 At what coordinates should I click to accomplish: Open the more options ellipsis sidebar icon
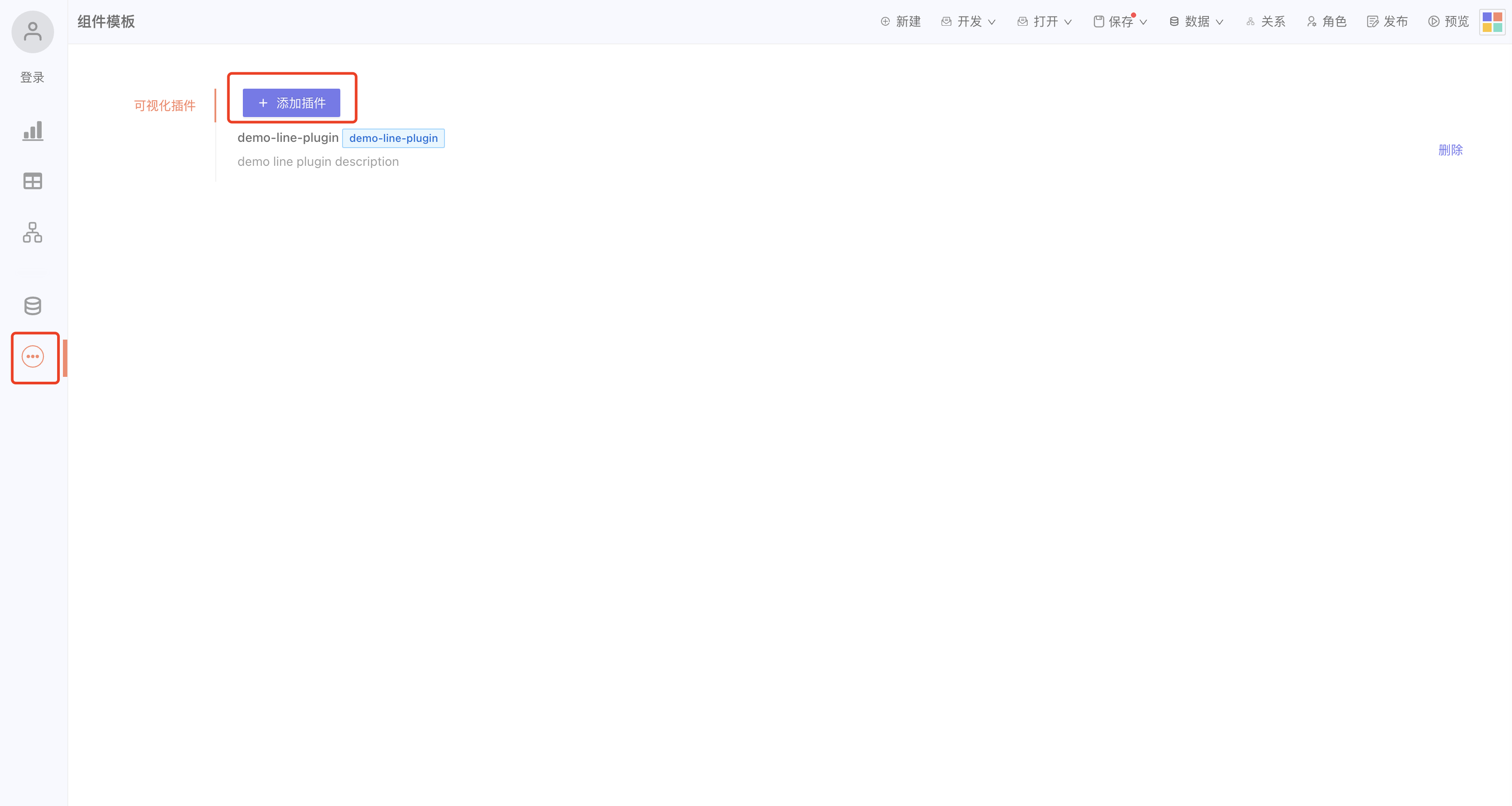[x=33, y=356]
